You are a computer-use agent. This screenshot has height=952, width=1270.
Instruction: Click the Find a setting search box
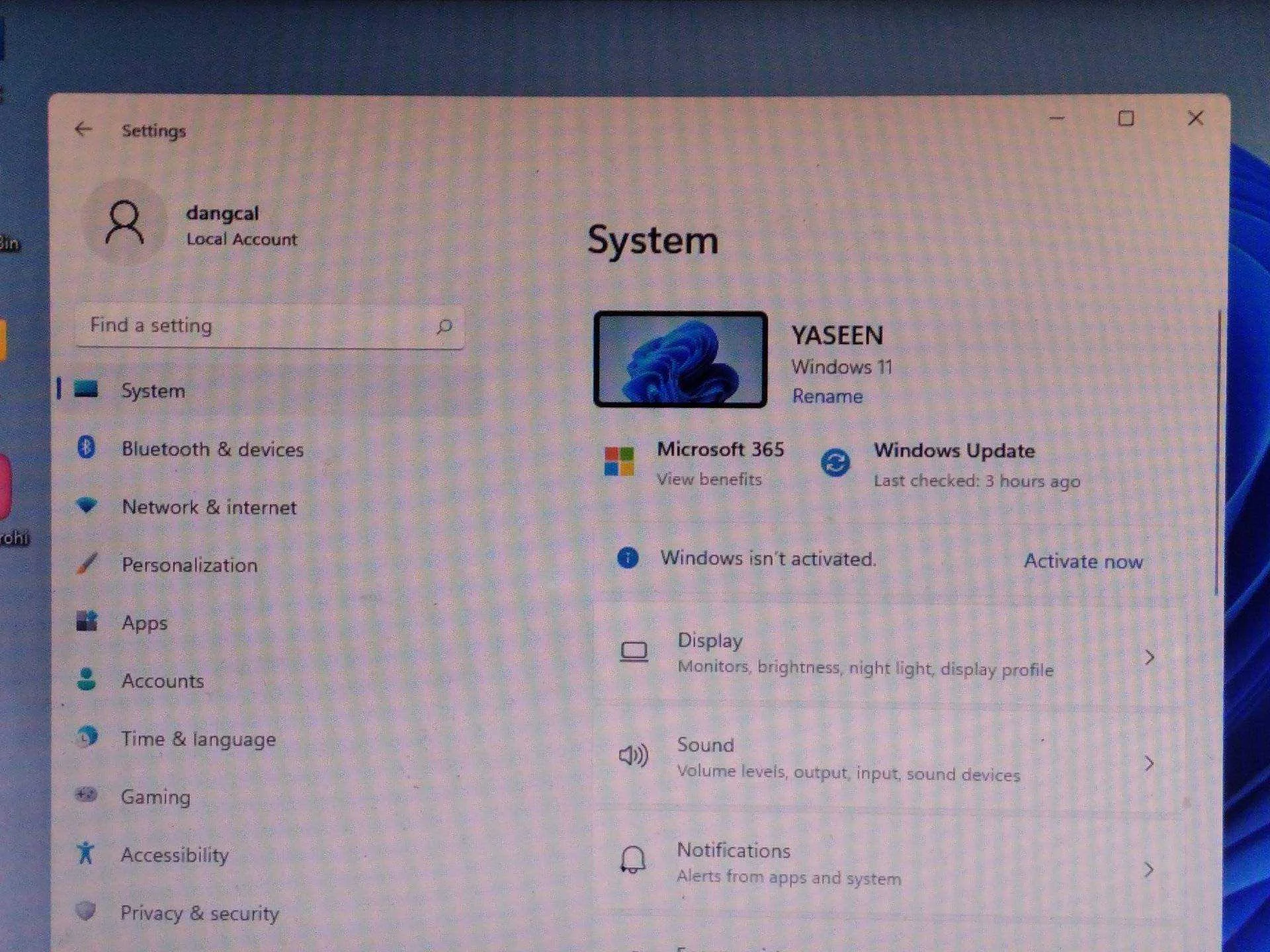click(270, 326)
